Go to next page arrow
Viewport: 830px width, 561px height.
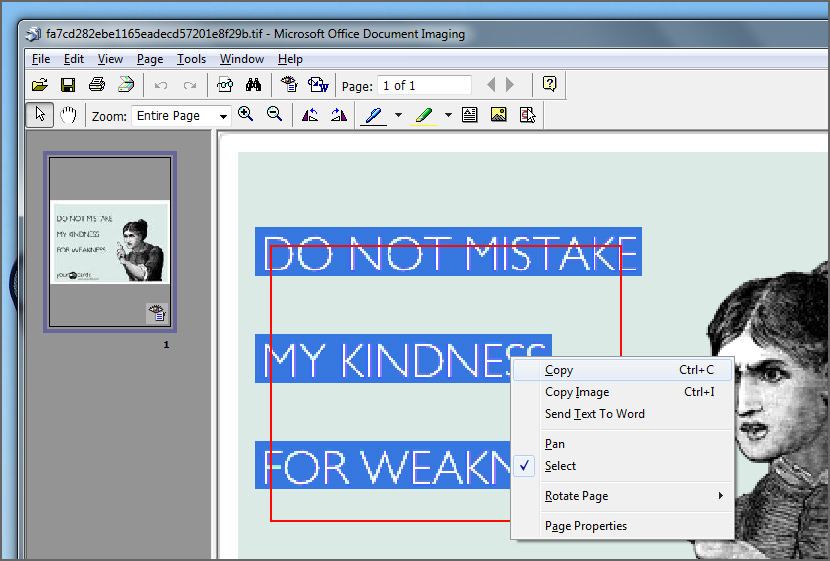click(x=510, y=85)
